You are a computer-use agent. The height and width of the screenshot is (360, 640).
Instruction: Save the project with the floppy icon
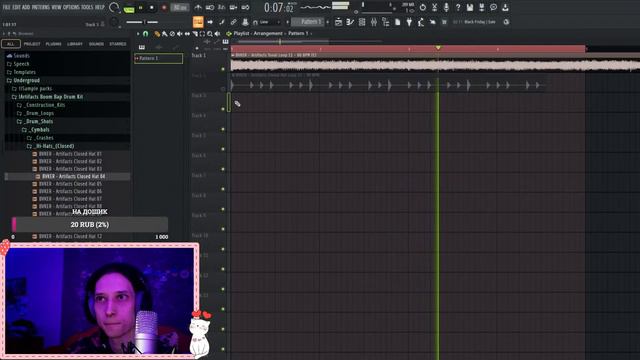pyautogui.click(x=470, y=7)
